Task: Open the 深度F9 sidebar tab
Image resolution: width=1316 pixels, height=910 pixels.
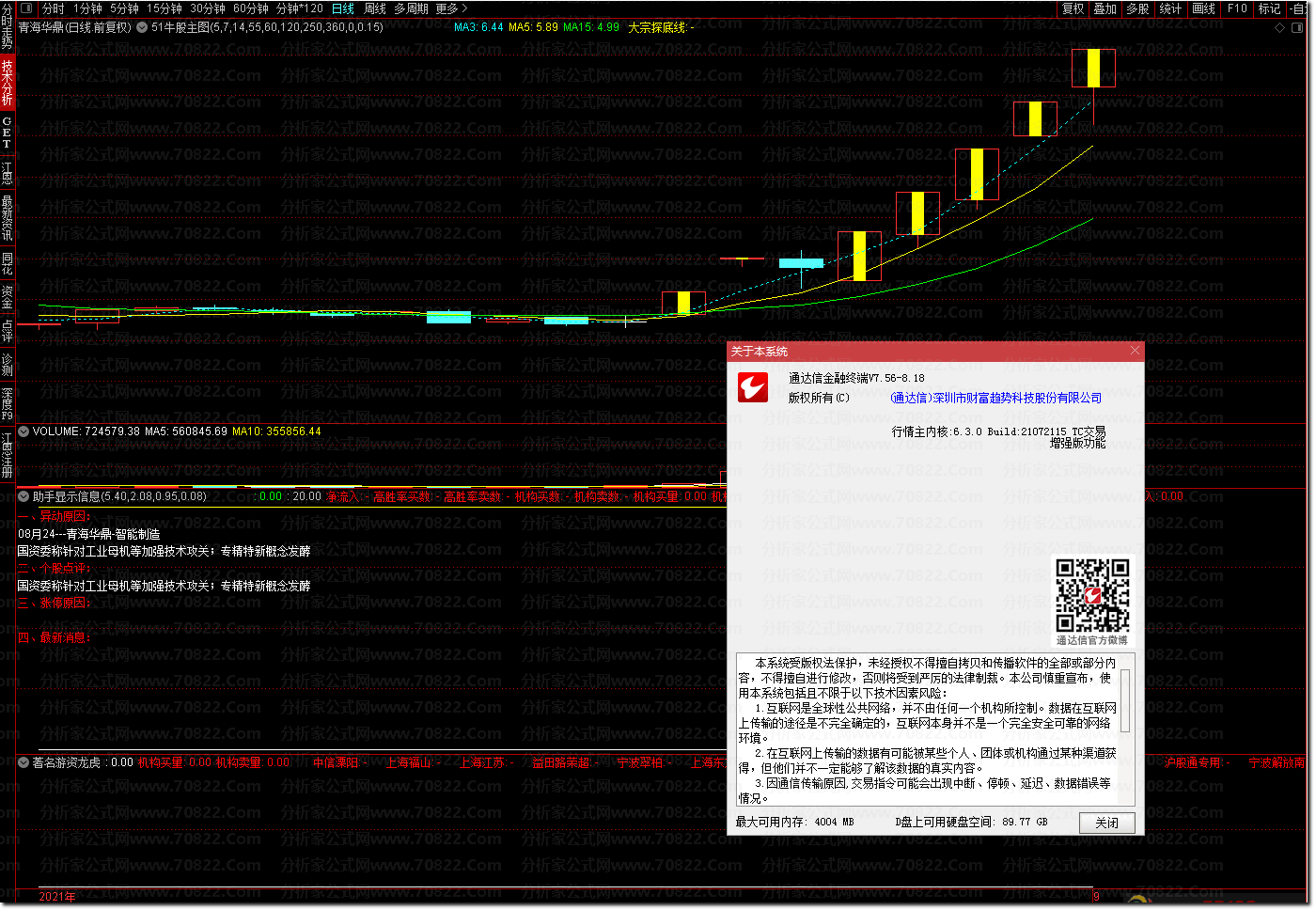Action: tap(8, 403)
